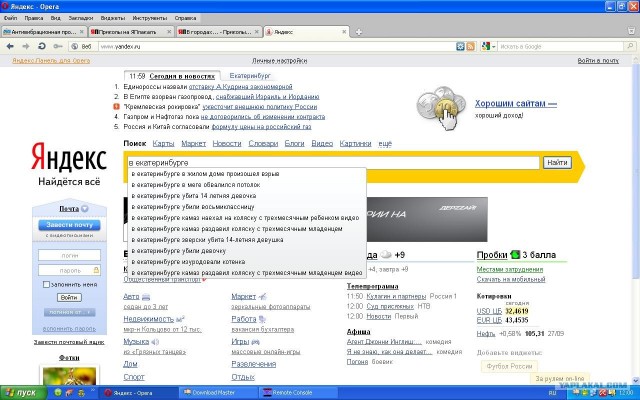
Task: Open the Файл menu
Action: [10, 18]
